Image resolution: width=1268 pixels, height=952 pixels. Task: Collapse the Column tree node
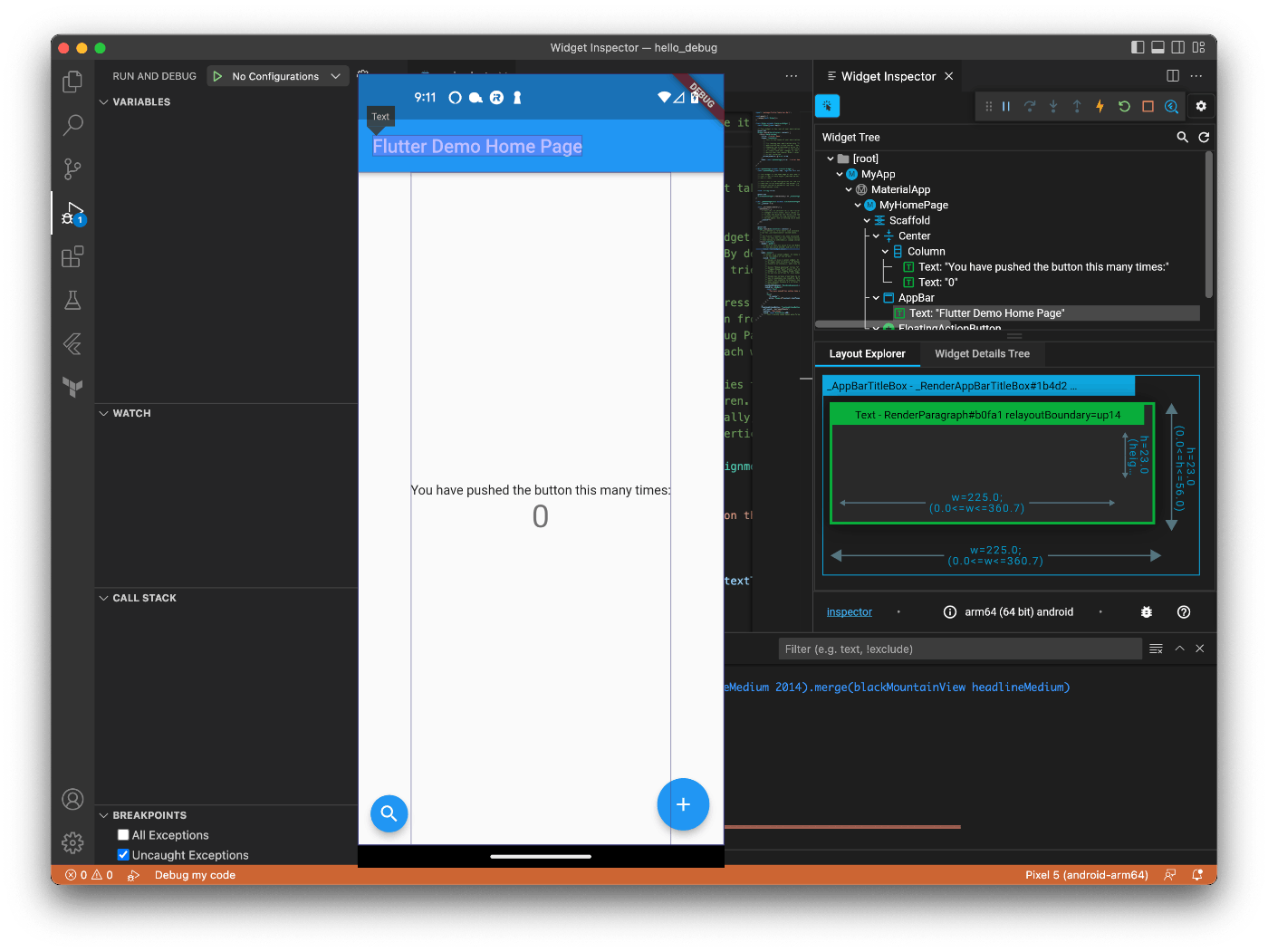coord(886,251)
